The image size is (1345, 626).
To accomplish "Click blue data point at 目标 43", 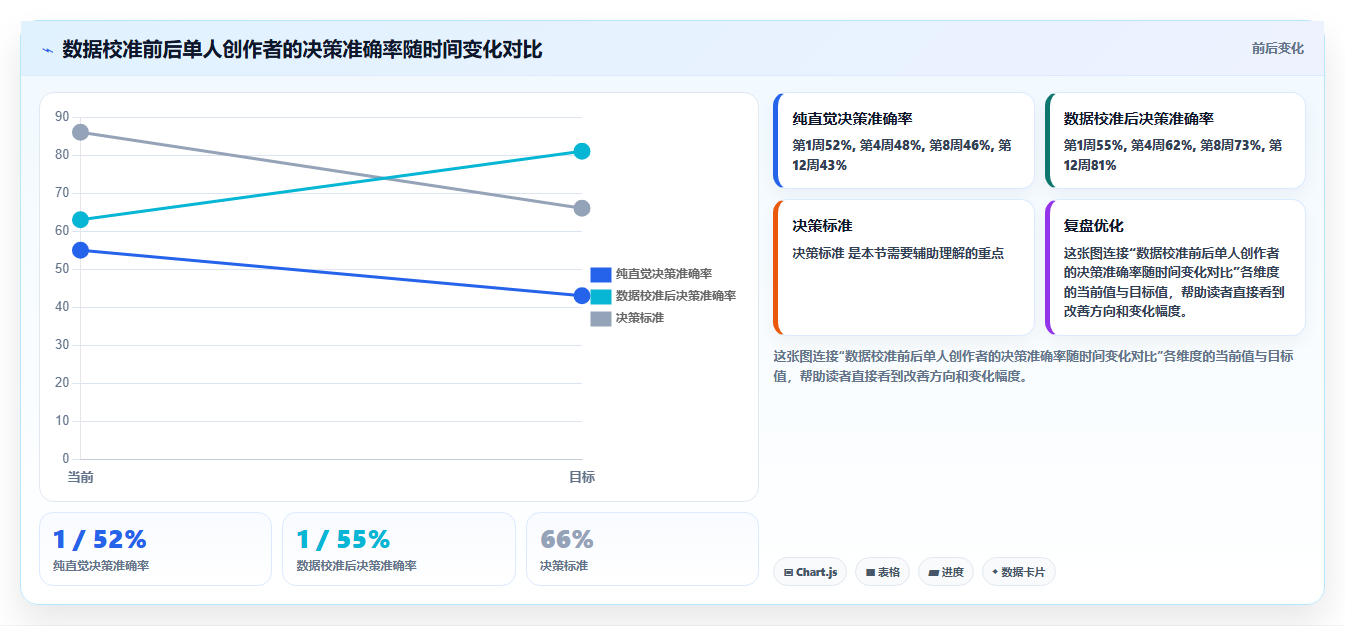I will [x=582, y=296].
